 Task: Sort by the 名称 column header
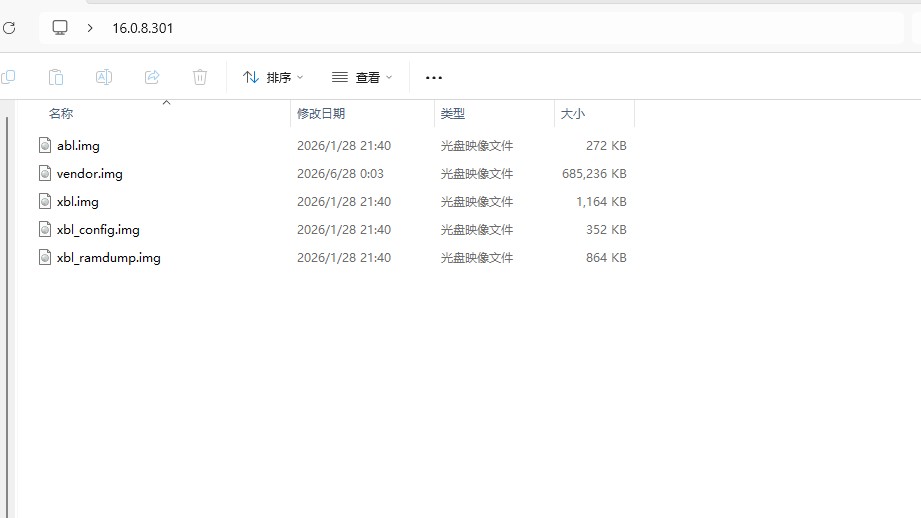tap(61, 113)
